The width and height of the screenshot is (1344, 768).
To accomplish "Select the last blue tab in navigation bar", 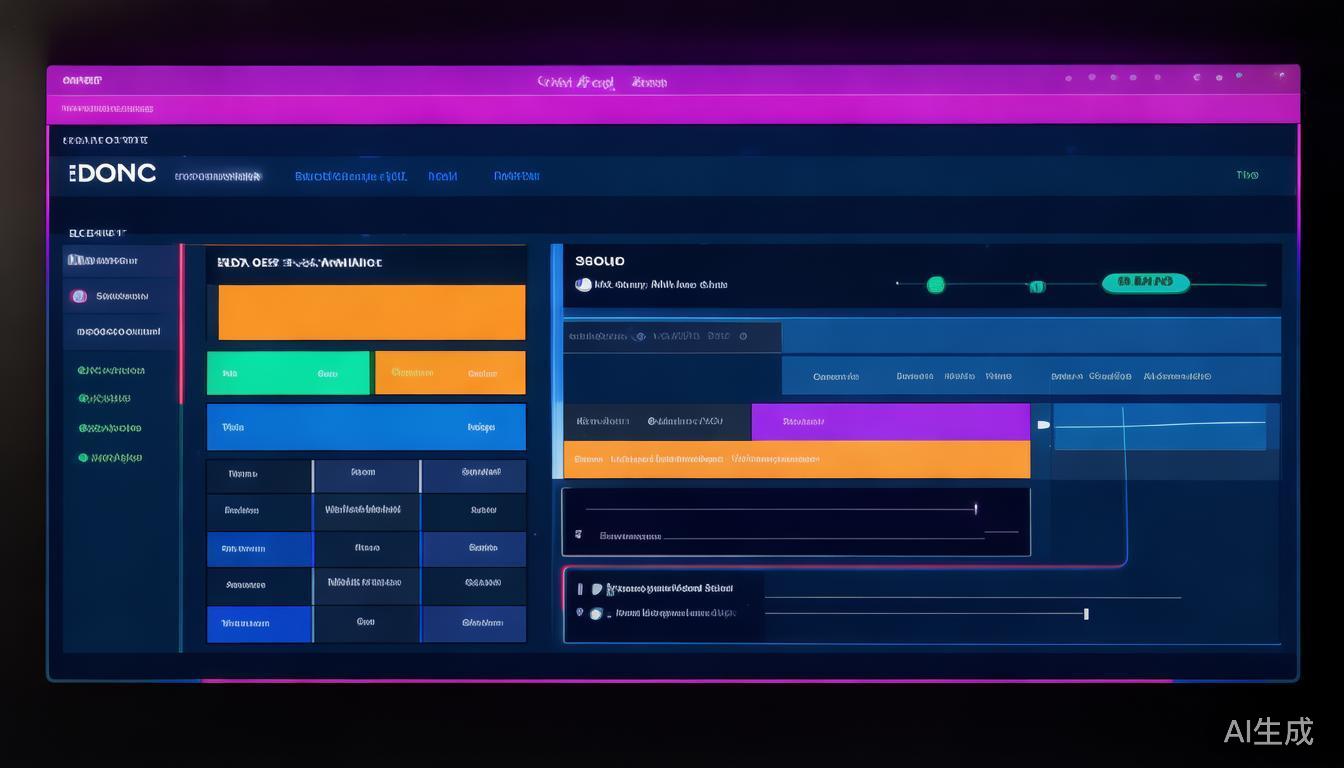I will pyautogui.click(x=516, y=176).
